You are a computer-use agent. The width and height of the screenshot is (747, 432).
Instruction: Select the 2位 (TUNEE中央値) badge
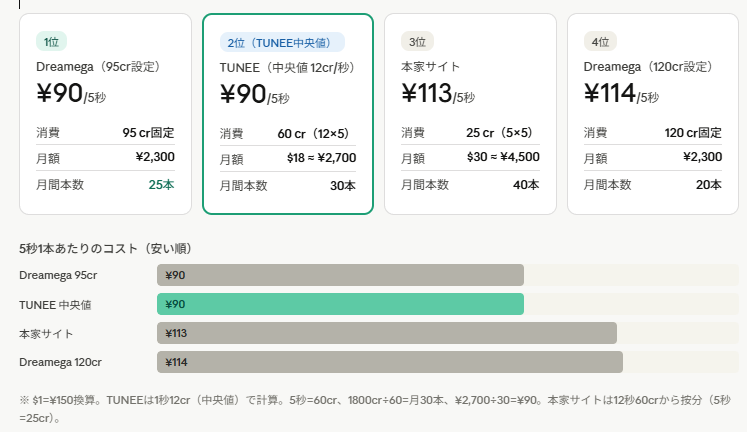[x=282, y=42]
